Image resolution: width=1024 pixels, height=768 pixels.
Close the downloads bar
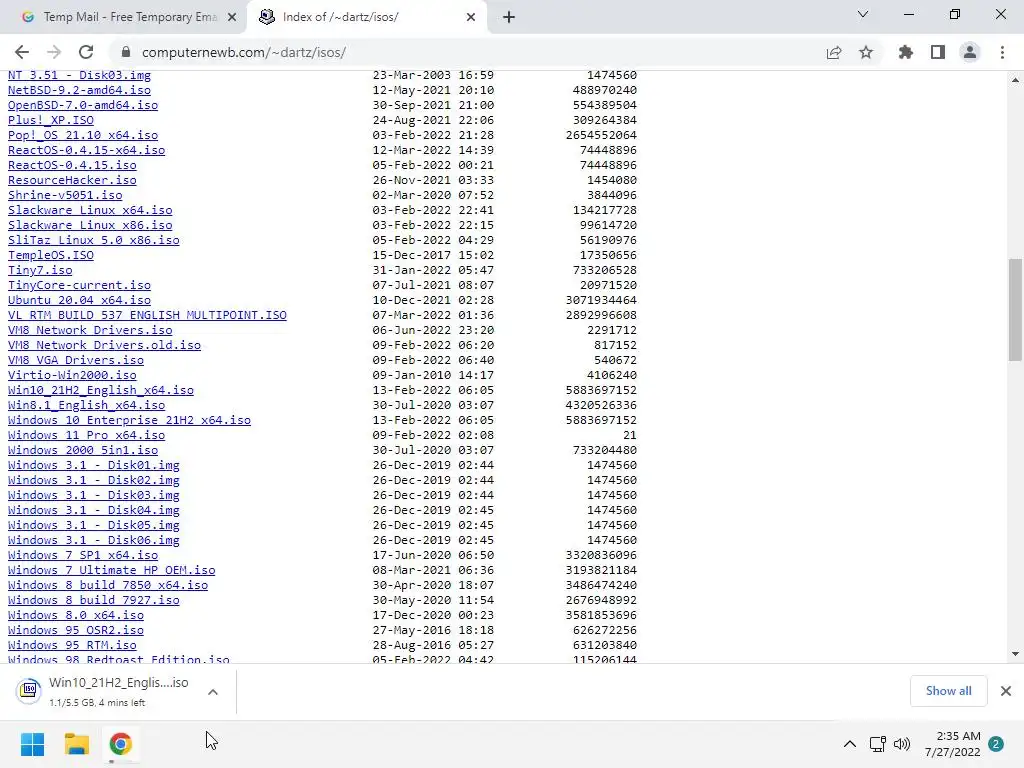click(1006, 691)
